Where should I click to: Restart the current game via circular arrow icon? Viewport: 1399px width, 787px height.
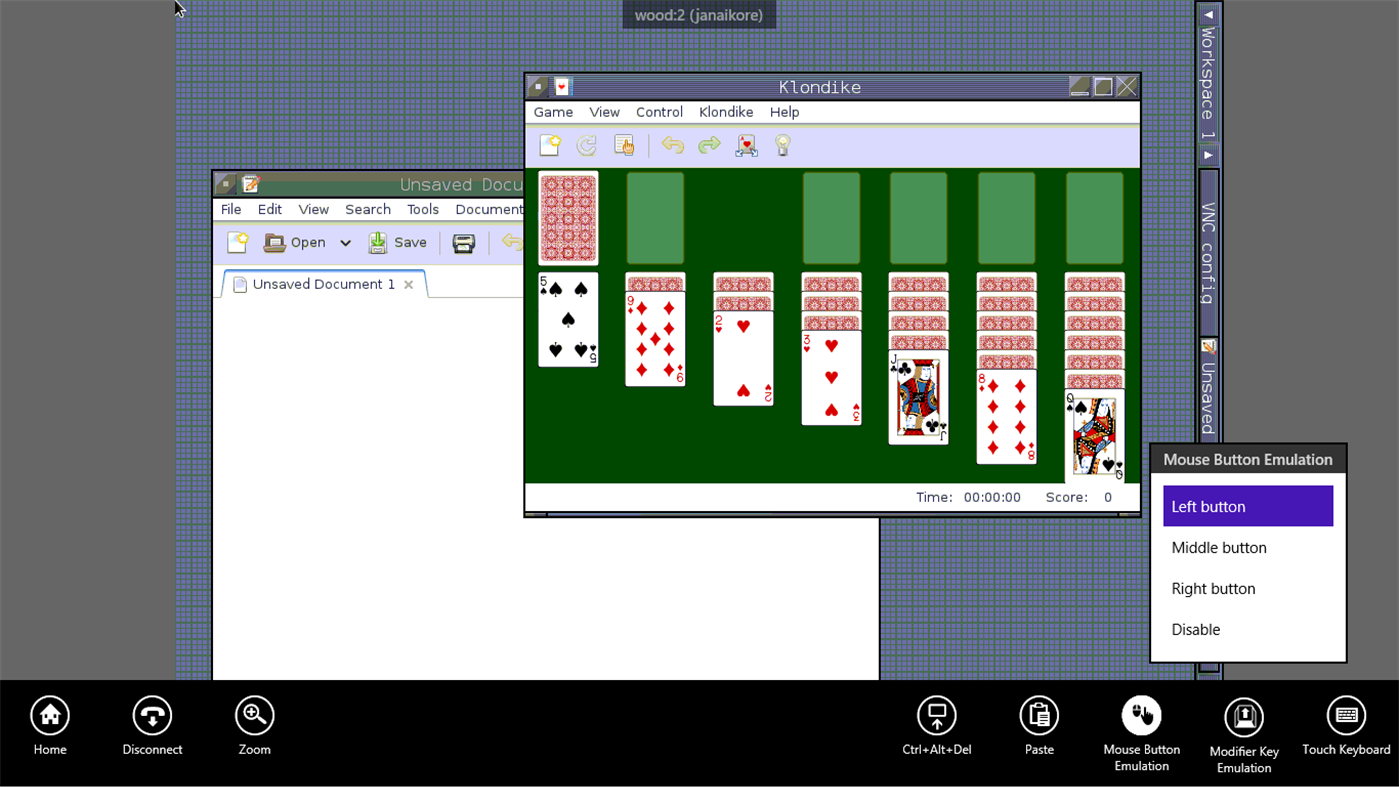click(587, 145)
